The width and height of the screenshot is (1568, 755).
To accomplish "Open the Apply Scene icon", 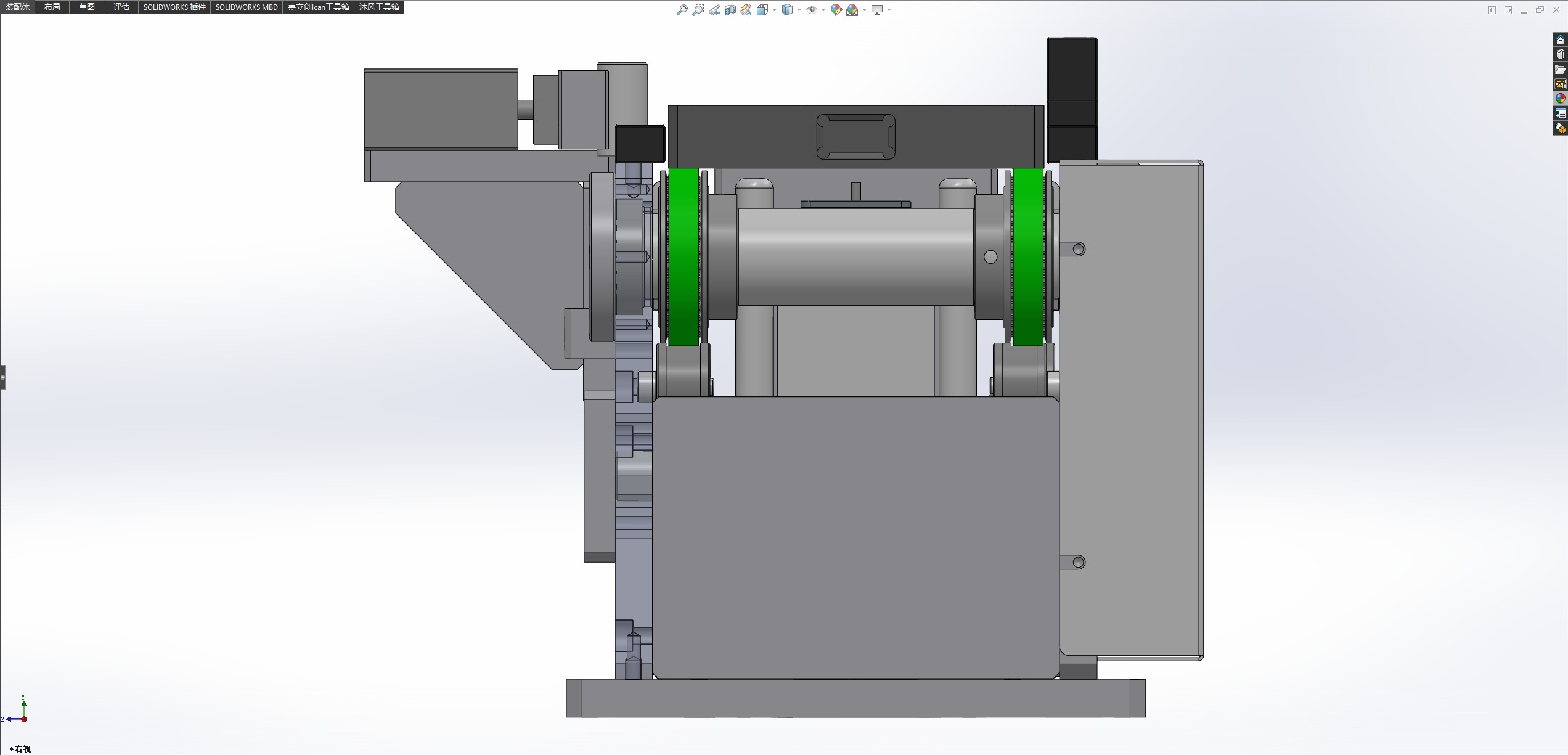I will (x=852, y=10).
